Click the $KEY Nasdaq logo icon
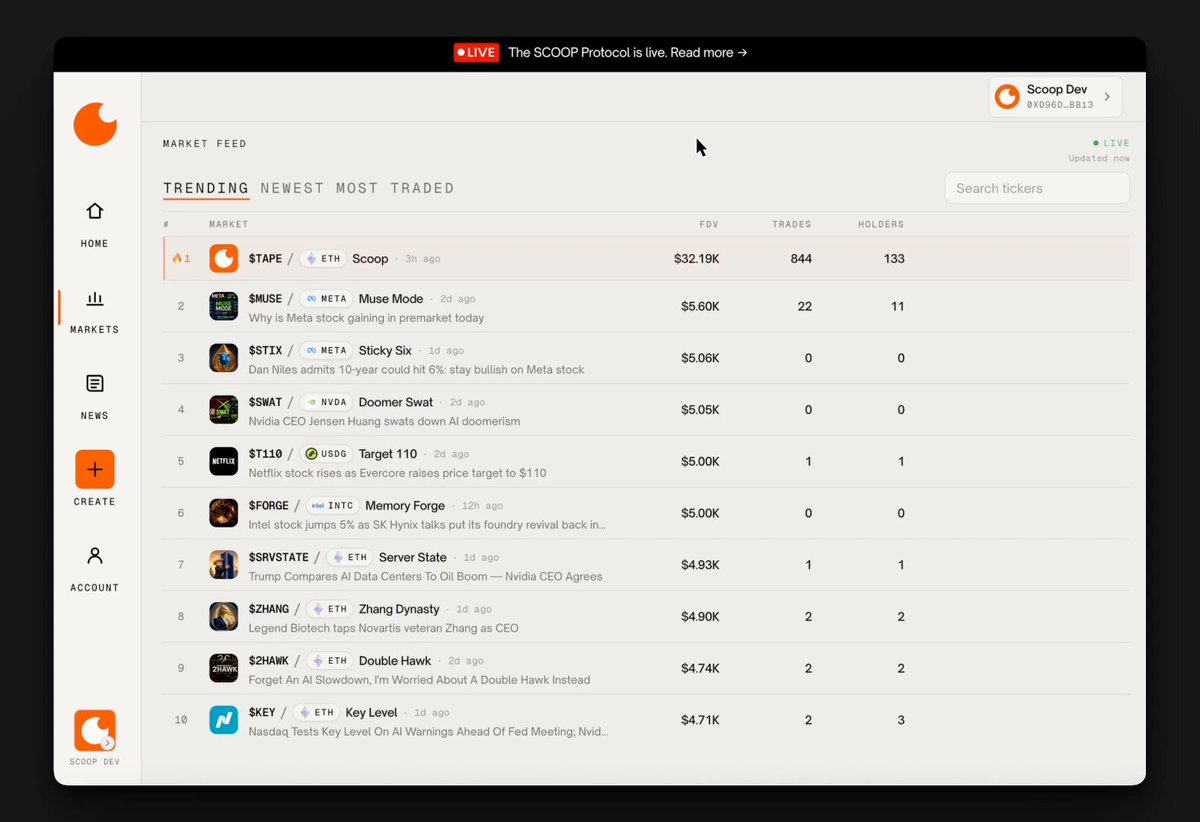Image resolution: width=1200 pixels, height=822 pixels. 223,720
